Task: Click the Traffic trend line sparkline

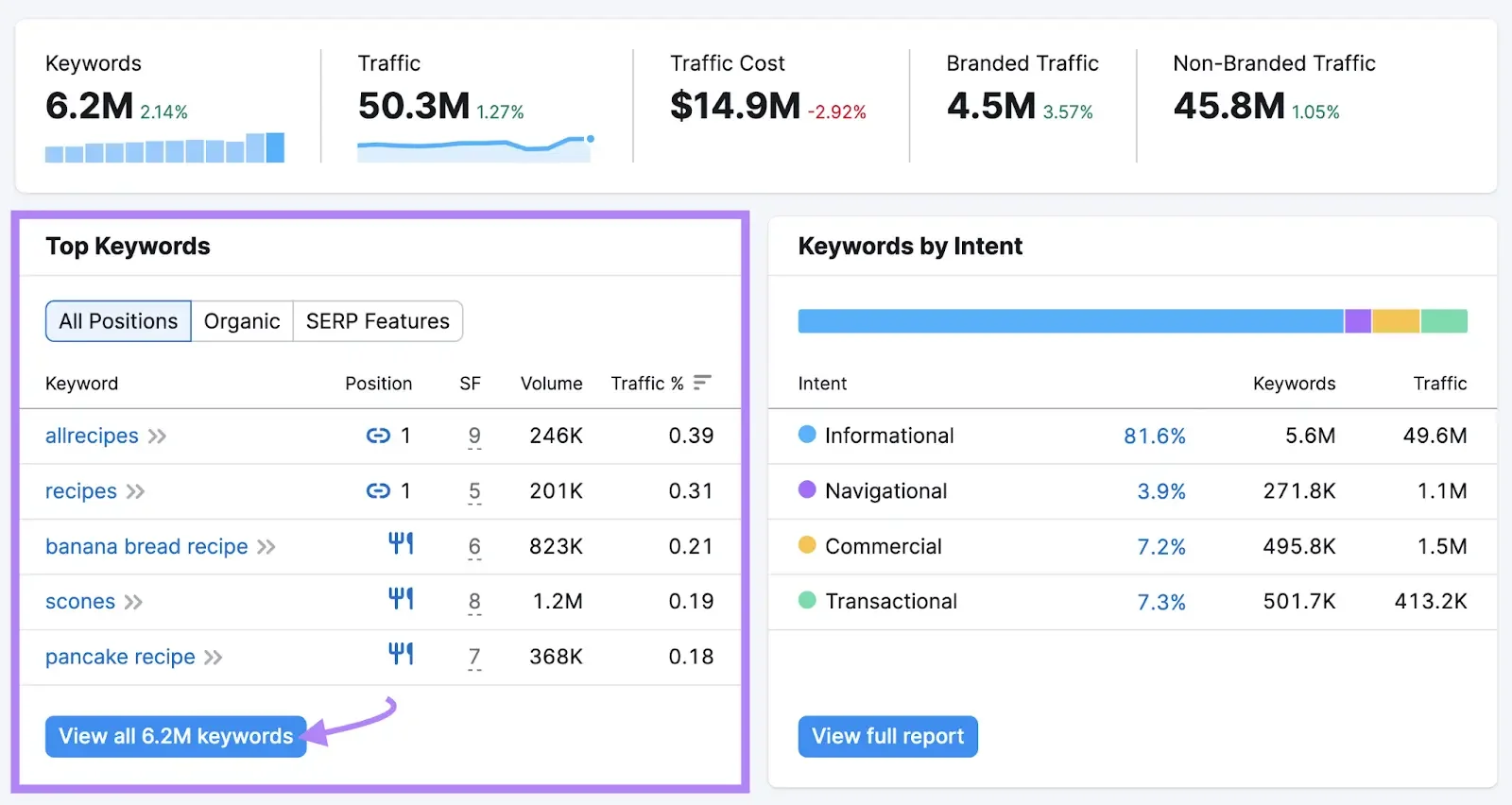Action: (x=475, y=148)
